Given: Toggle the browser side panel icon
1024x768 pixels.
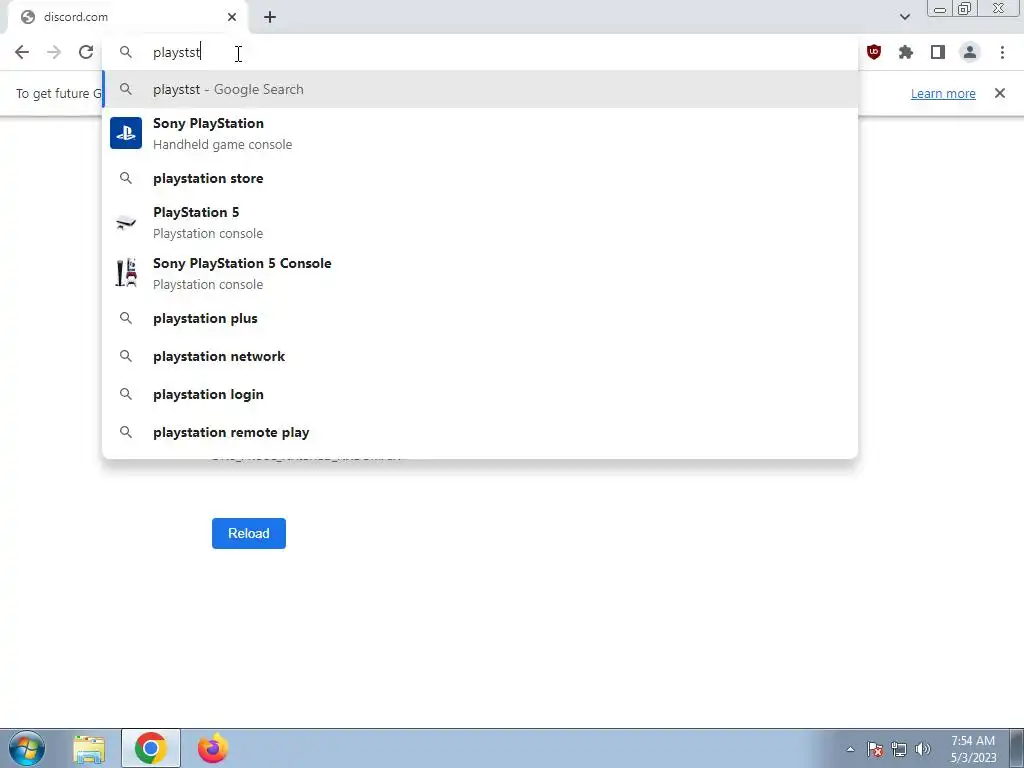Looking at the screenshot, I should pos(938,52).
